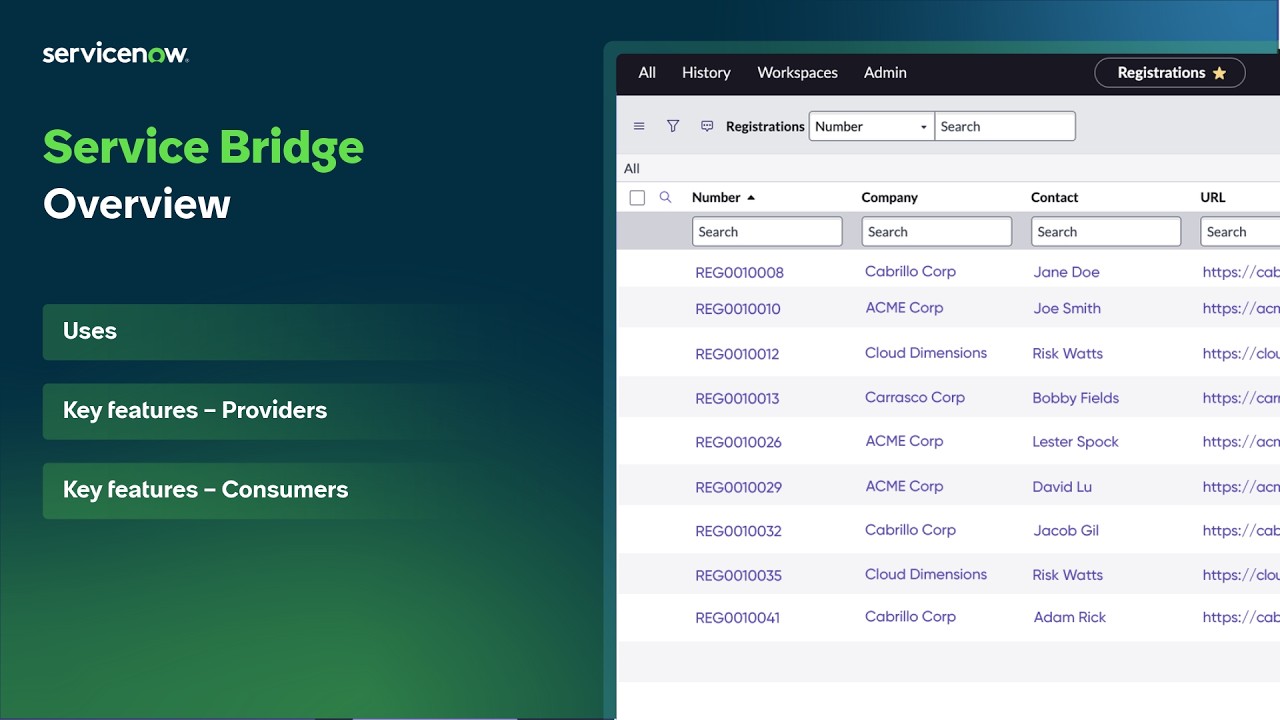The height and width of the screenshot is (720, 1280).
Task: Click contact David Lu
Action: [1062, 487]
